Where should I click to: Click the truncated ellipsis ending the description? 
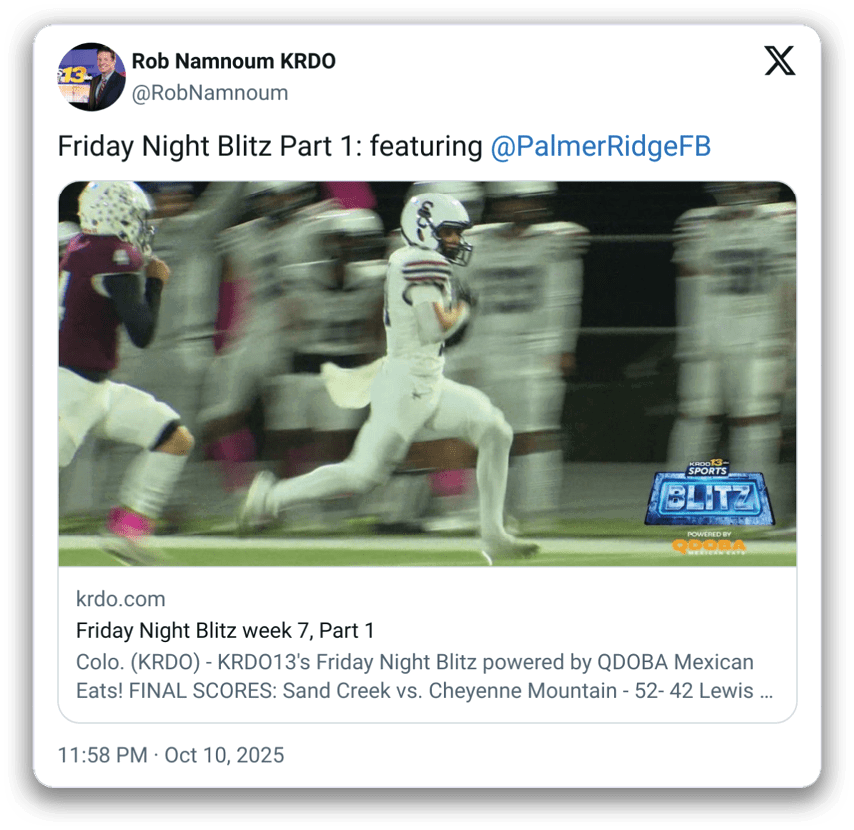tap(766, 691)
